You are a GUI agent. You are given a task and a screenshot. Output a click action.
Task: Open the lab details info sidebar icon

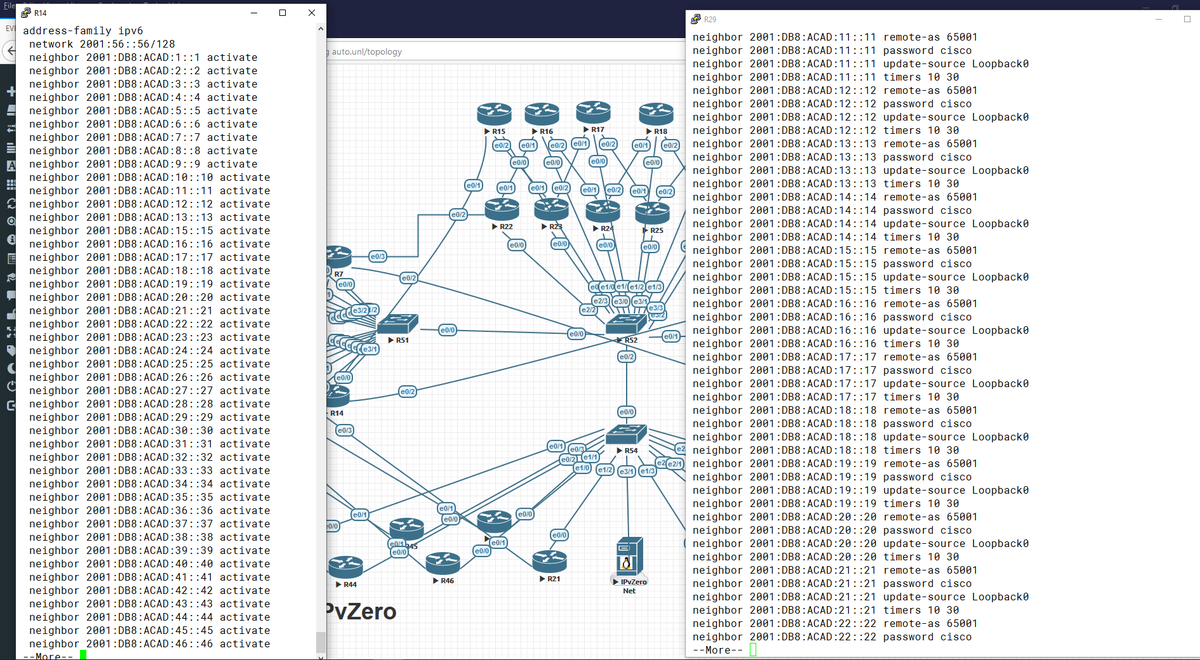pyautogui.click(x=9, y=240)
